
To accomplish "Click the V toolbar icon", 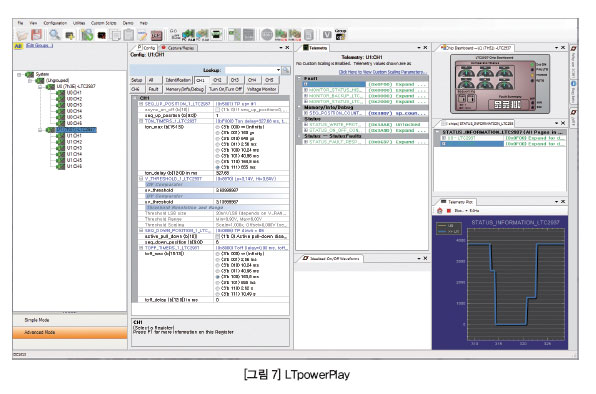I will [x=327, y=35].
